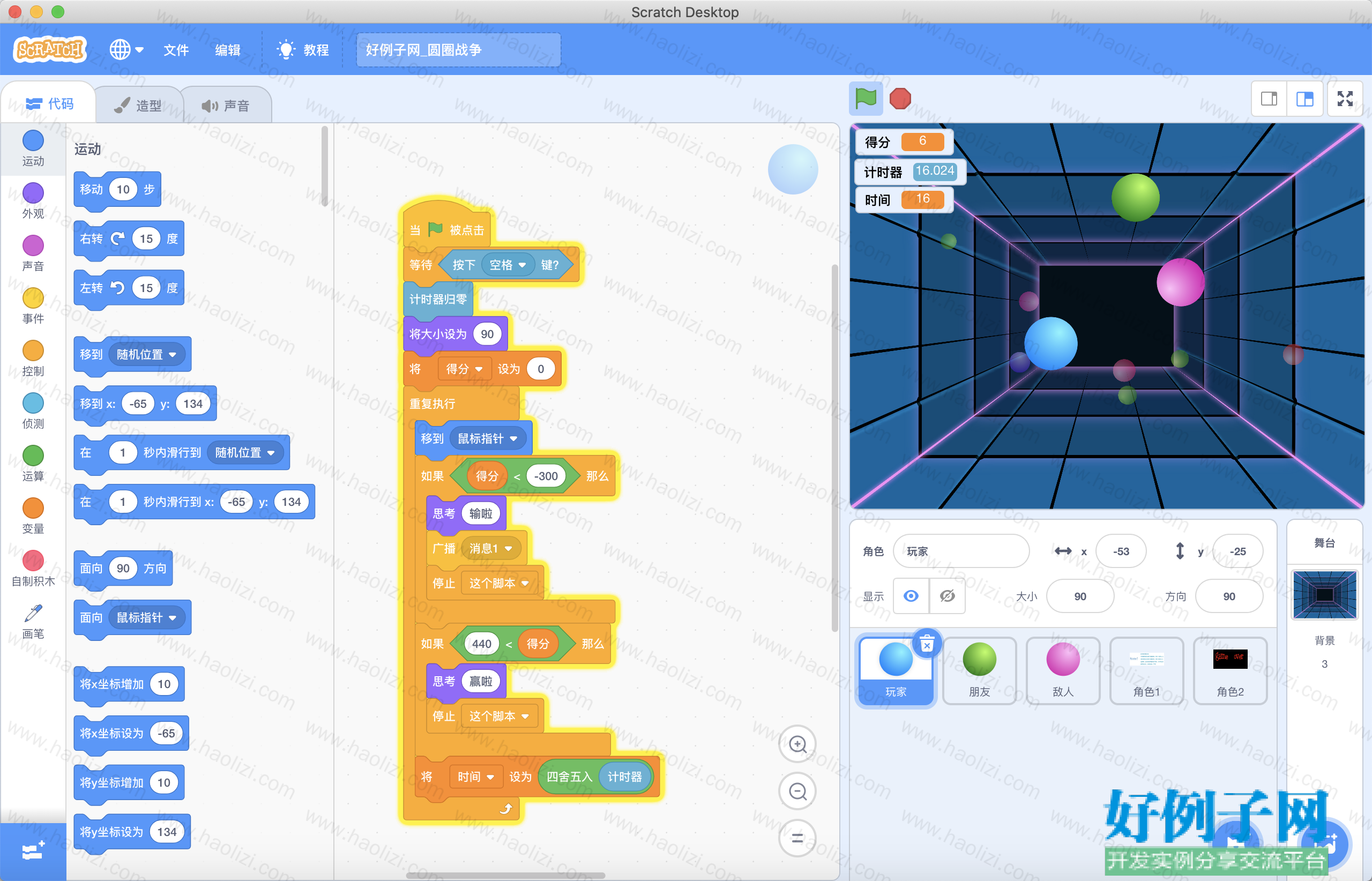Click the sprite x position field
The image size is (1372, 881).
(1121, 551)
